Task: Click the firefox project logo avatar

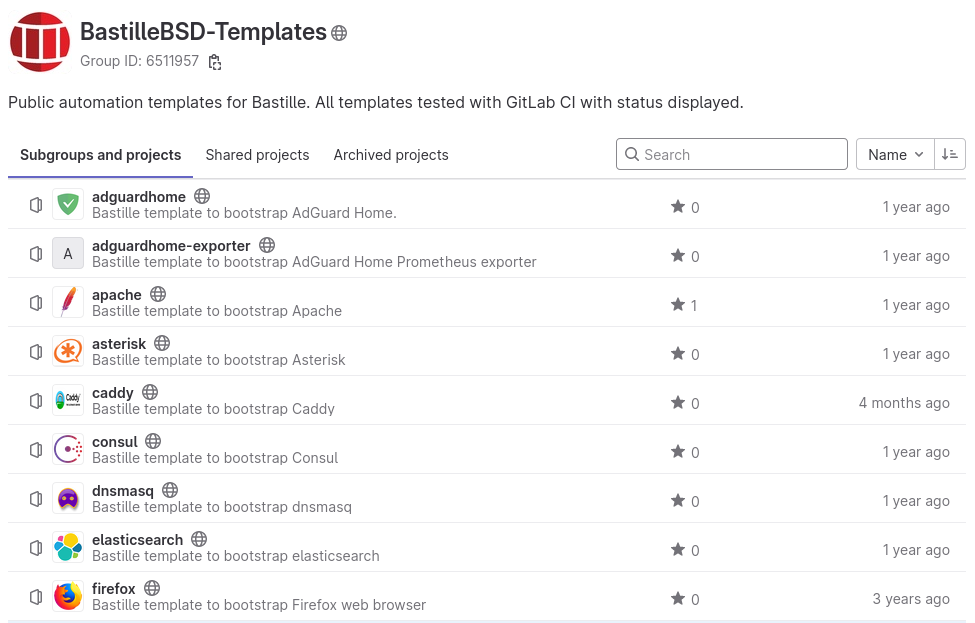Action: point(67,596)
